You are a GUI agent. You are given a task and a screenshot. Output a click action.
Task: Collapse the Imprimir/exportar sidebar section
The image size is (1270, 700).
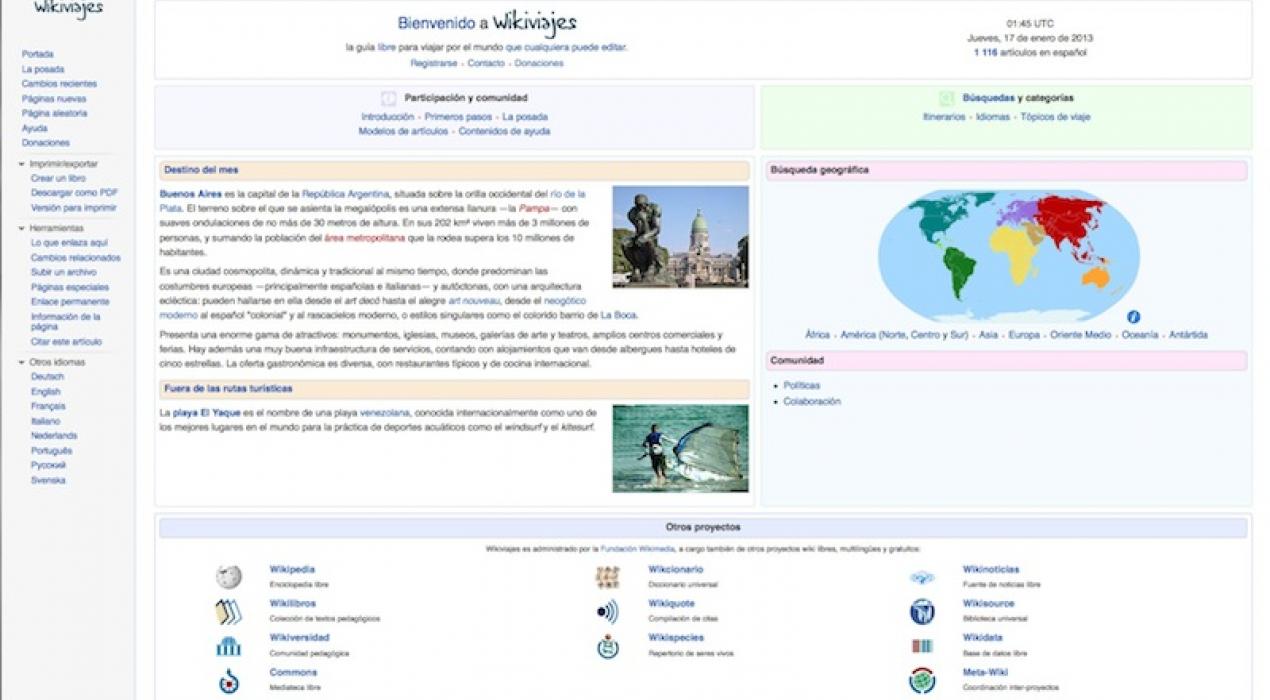22,163
